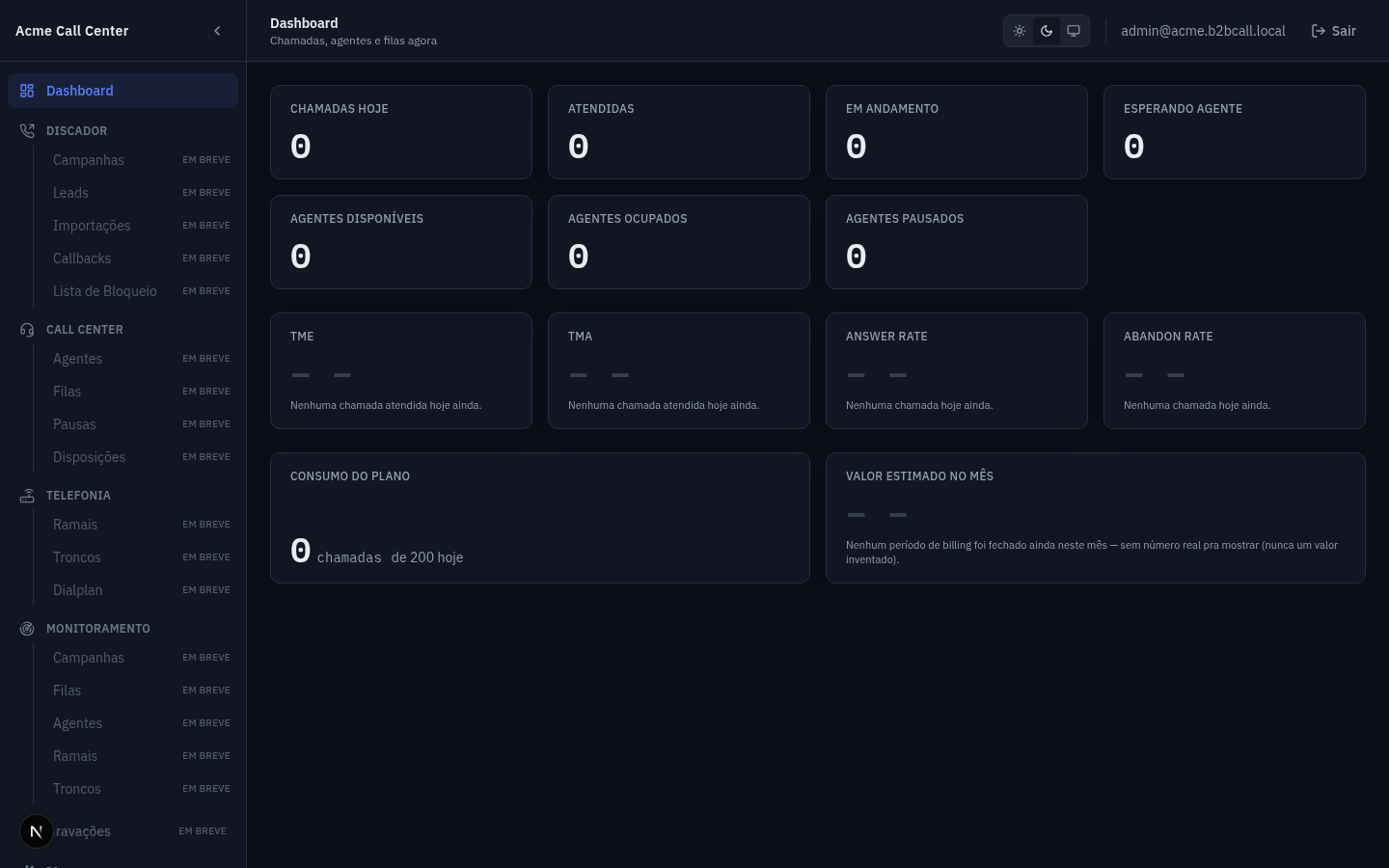
Task: Click the Call Center headset icon
Action: pyautogui.click(x=27, y=330)
